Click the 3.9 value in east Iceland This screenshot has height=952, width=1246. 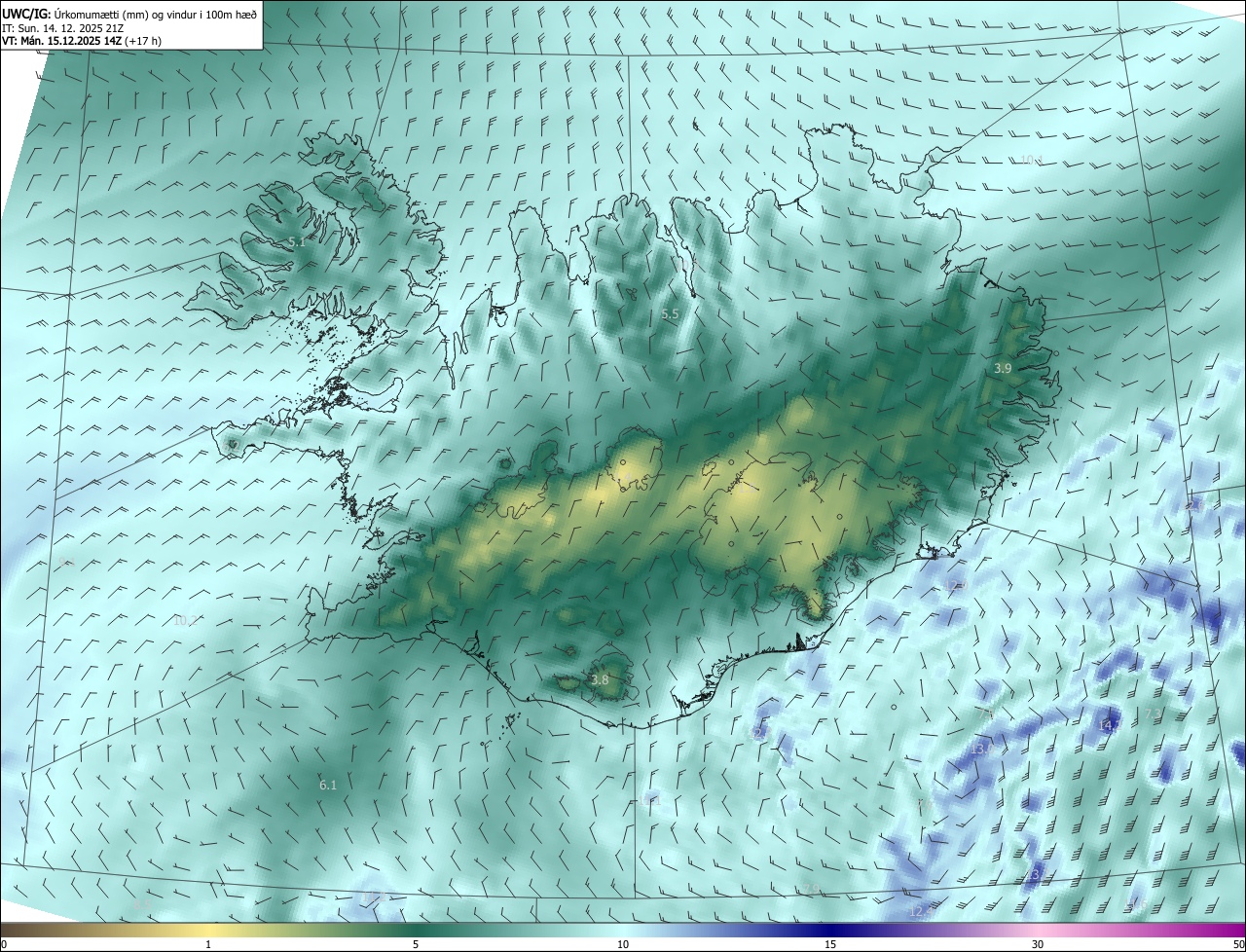(x=1003, y=368)
